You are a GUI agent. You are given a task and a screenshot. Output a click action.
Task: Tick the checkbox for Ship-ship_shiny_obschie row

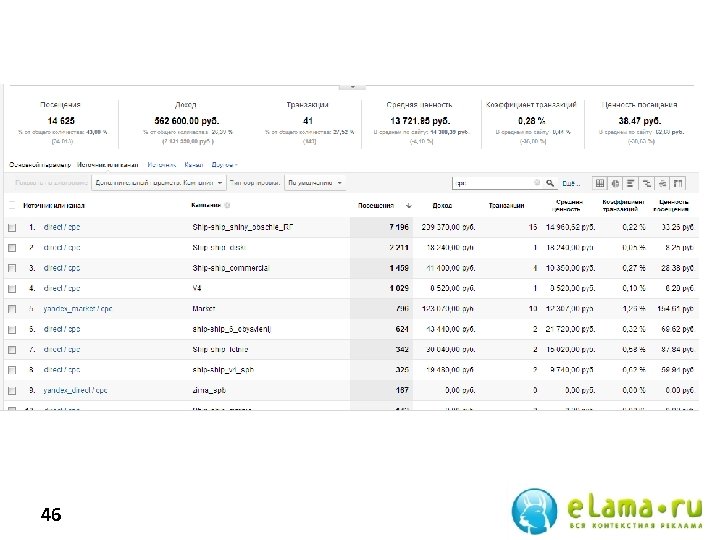tap(12, 227)
